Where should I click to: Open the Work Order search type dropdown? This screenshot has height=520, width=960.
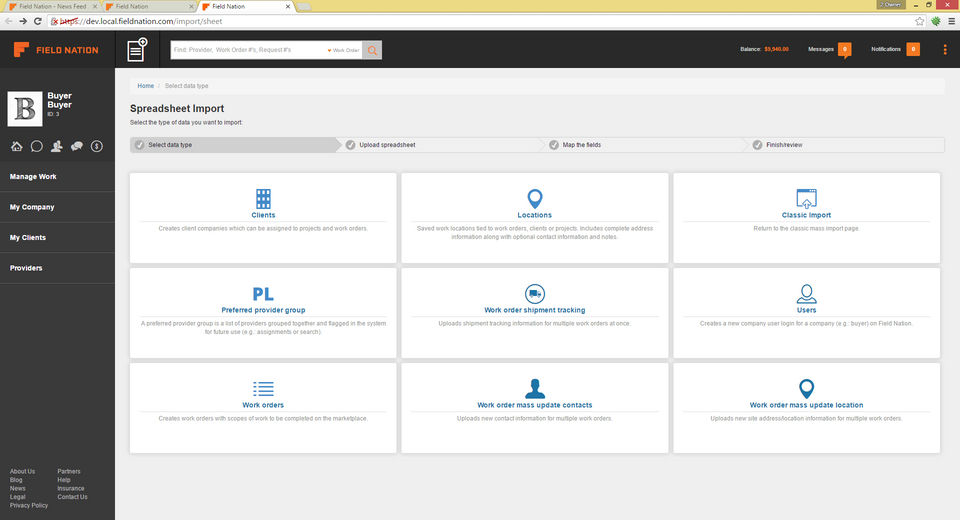(x=343, y=50)
